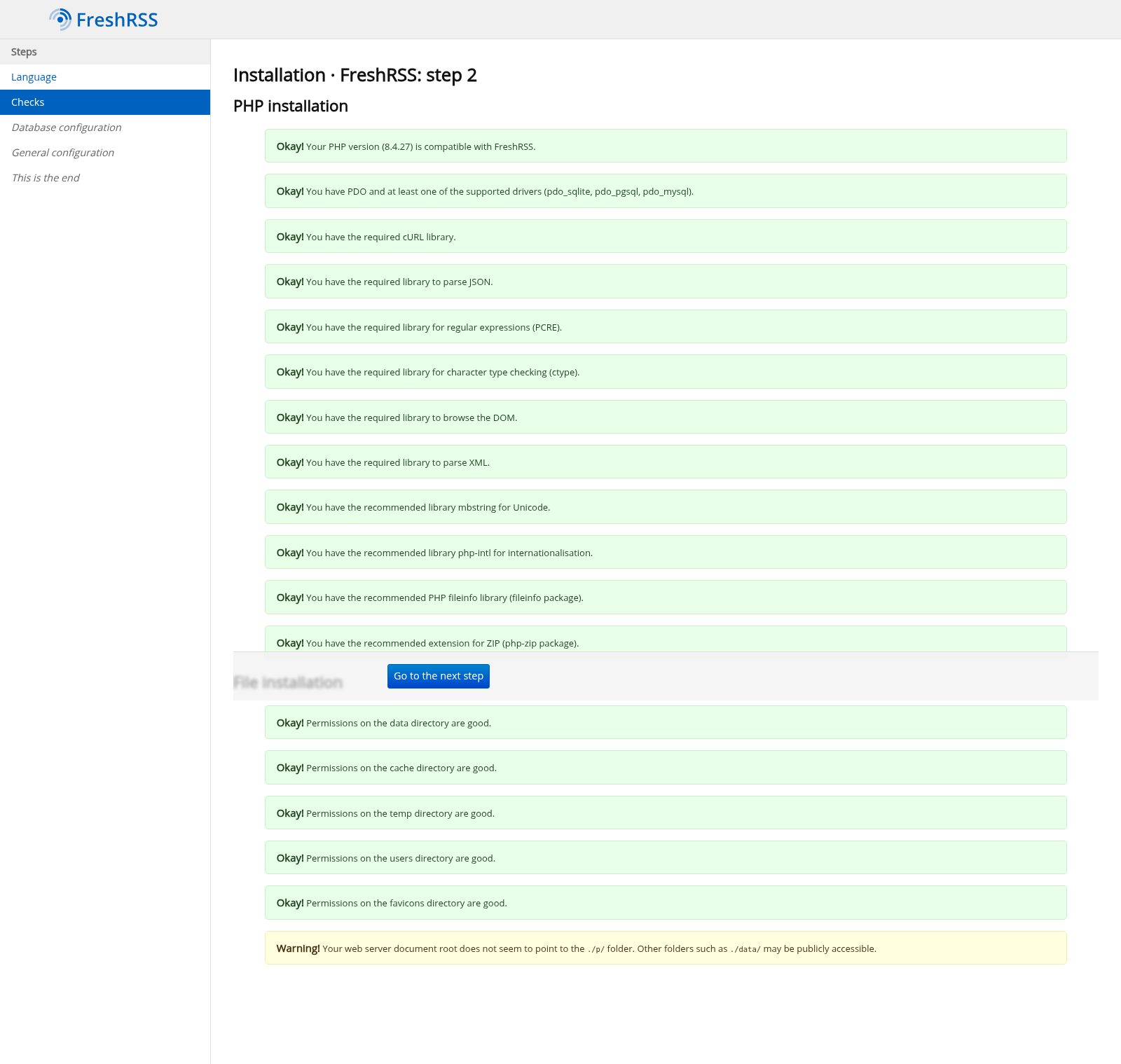Click the ZIP extension message
The width and height of the screenshot is (1121, 1064).
pyautogui.click(x=666, y=639)
